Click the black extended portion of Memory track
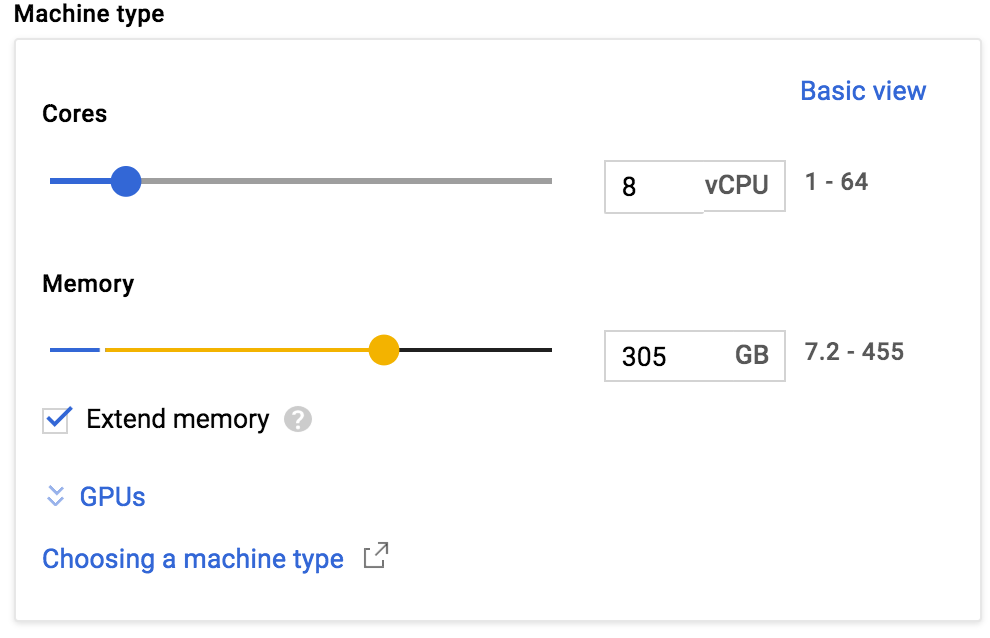This screenshot has height=638, width=990. point(476,350)
